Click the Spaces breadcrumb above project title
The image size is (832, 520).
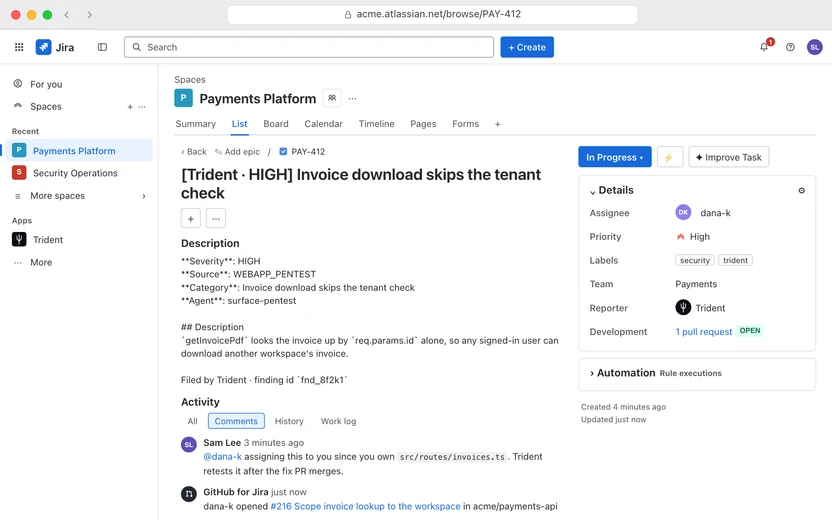190,80
